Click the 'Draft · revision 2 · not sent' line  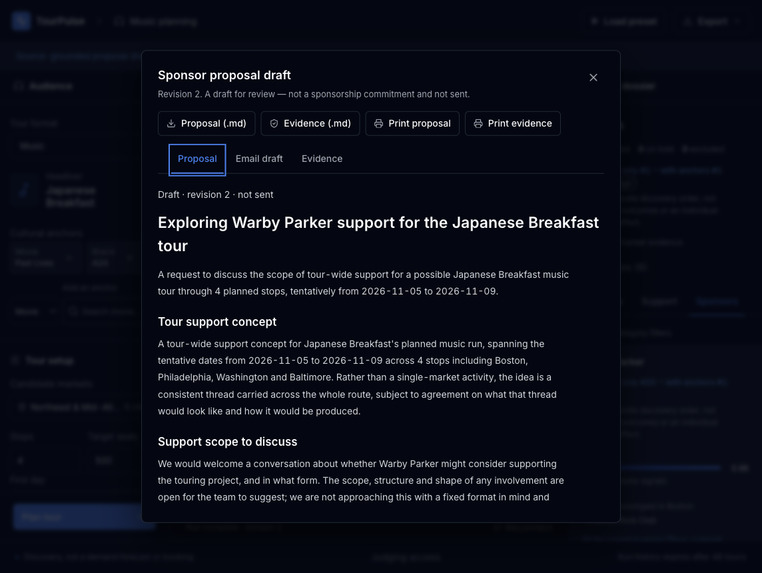pyautogui.click(x=215, y=195)
